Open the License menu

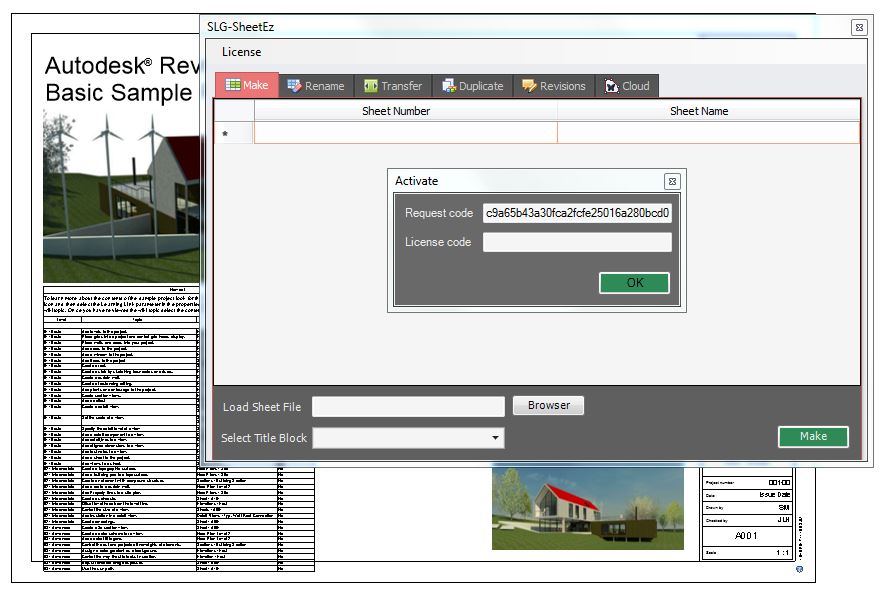[x=241, y=52]
